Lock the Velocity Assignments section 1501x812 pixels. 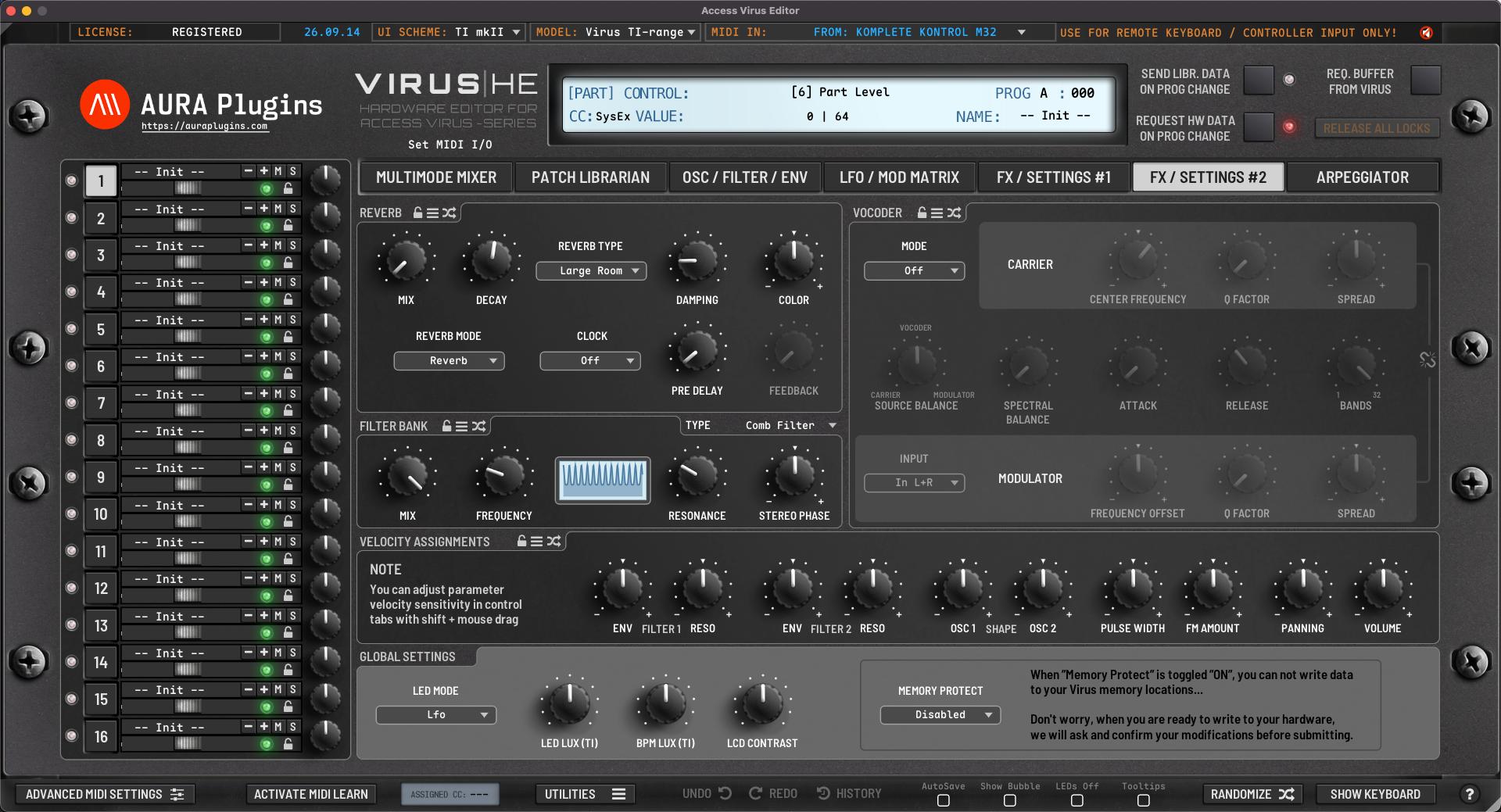[522, 541]
